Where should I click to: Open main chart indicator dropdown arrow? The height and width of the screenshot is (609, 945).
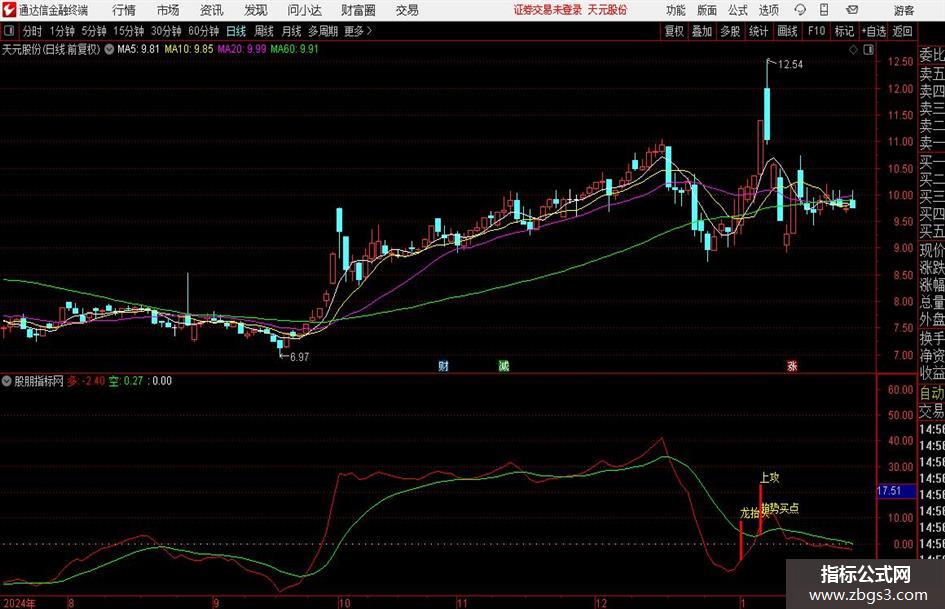click(x=109, y=49)
